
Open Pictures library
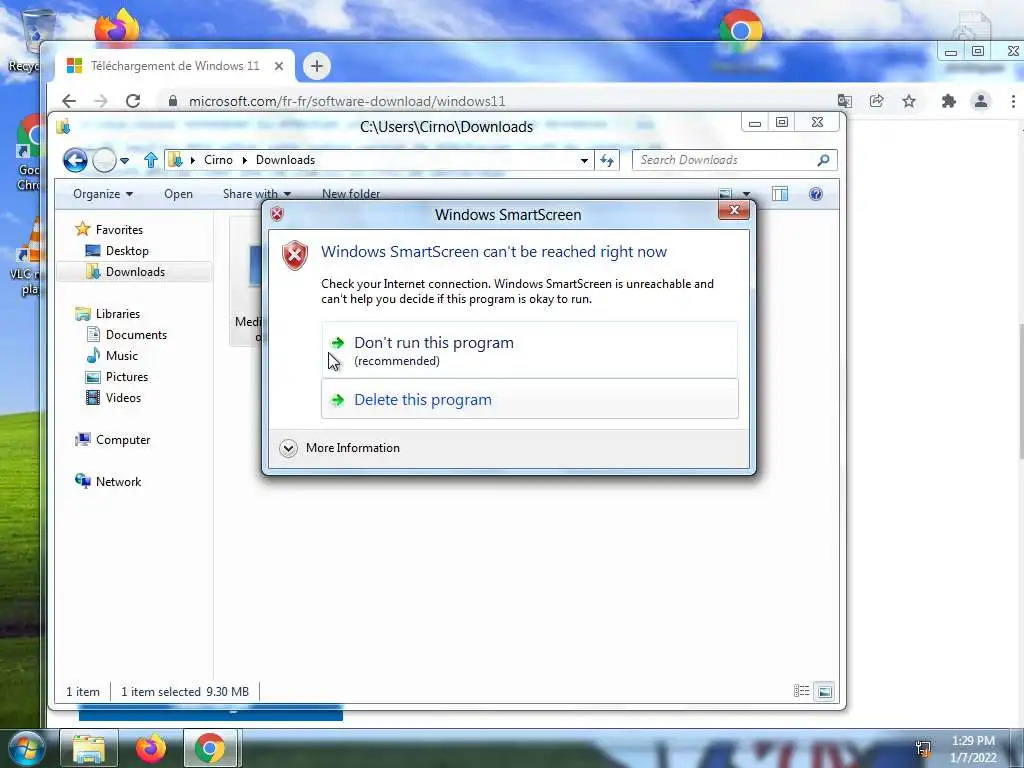pos(127,377)
